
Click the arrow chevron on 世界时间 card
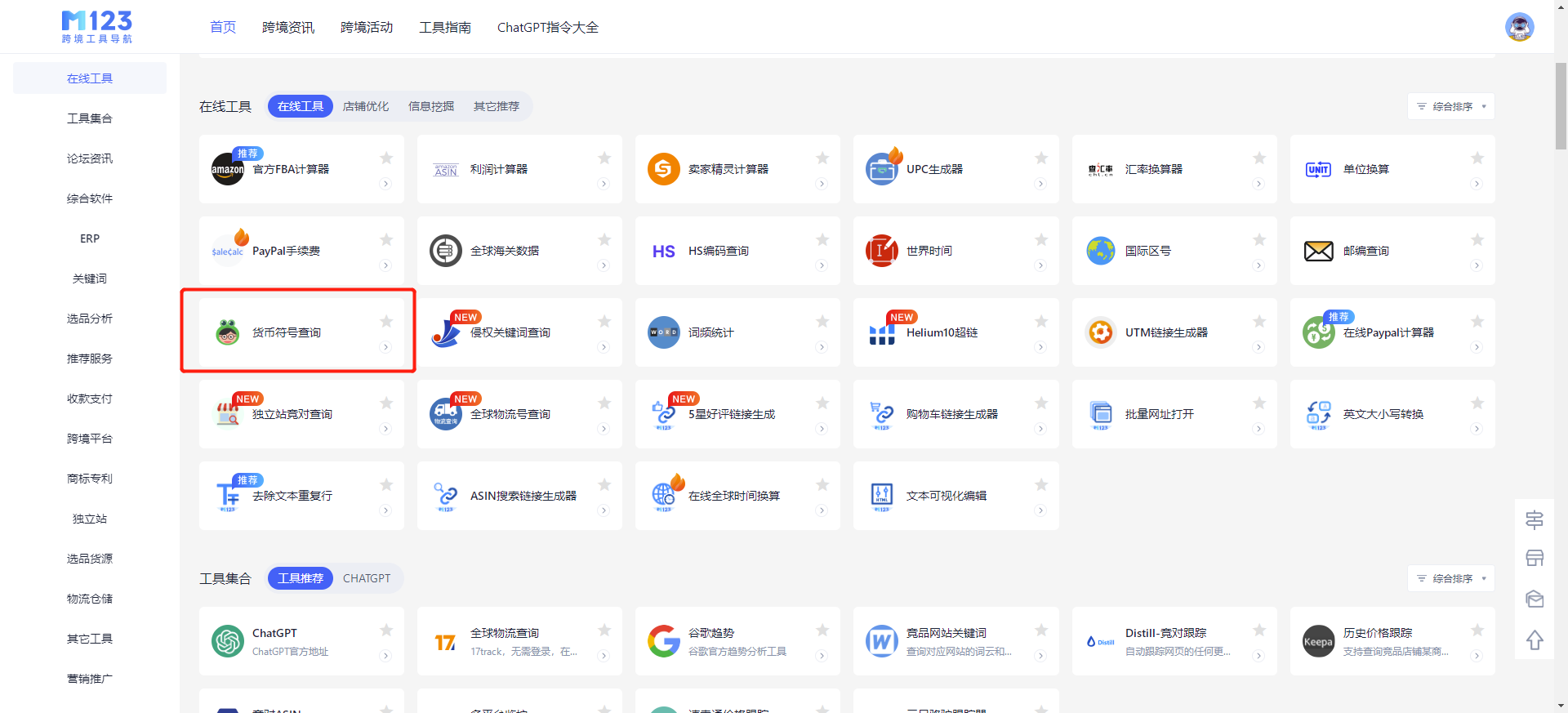(1040, 265)
